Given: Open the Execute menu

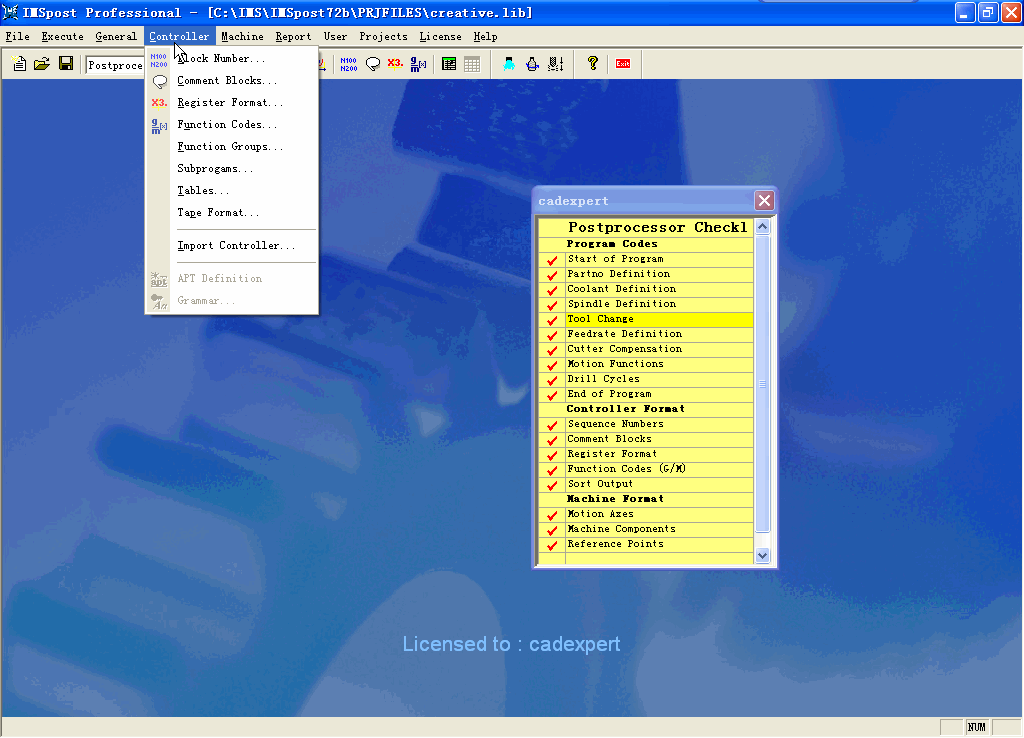Looking at the screenshot, I should click(x=63, y=37).
